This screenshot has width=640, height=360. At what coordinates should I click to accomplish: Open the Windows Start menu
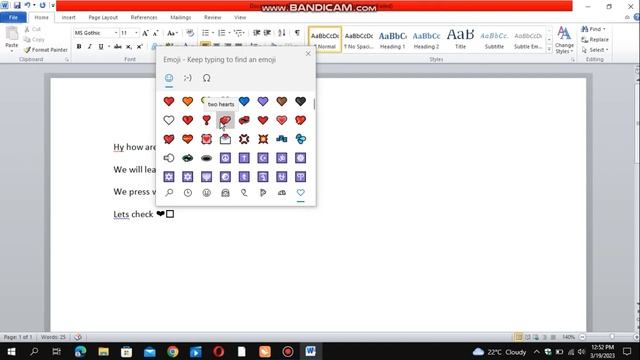(11, 351)
